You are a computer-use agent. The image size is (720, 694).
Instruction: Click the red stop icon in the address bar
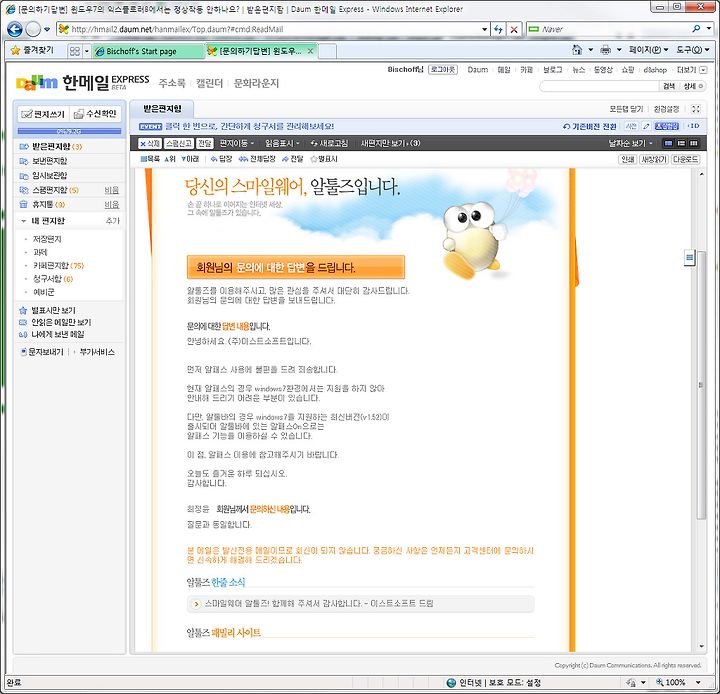(514, 29)
